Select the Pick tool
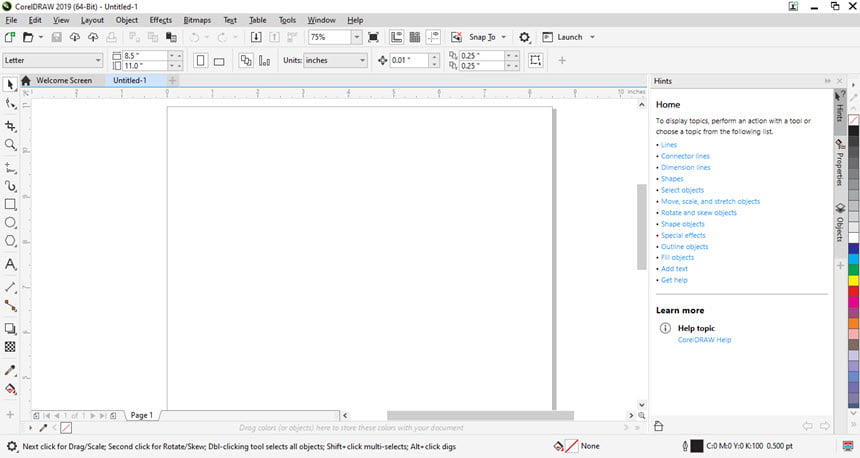This screenshot has height=458, width=860. point(10,84)
